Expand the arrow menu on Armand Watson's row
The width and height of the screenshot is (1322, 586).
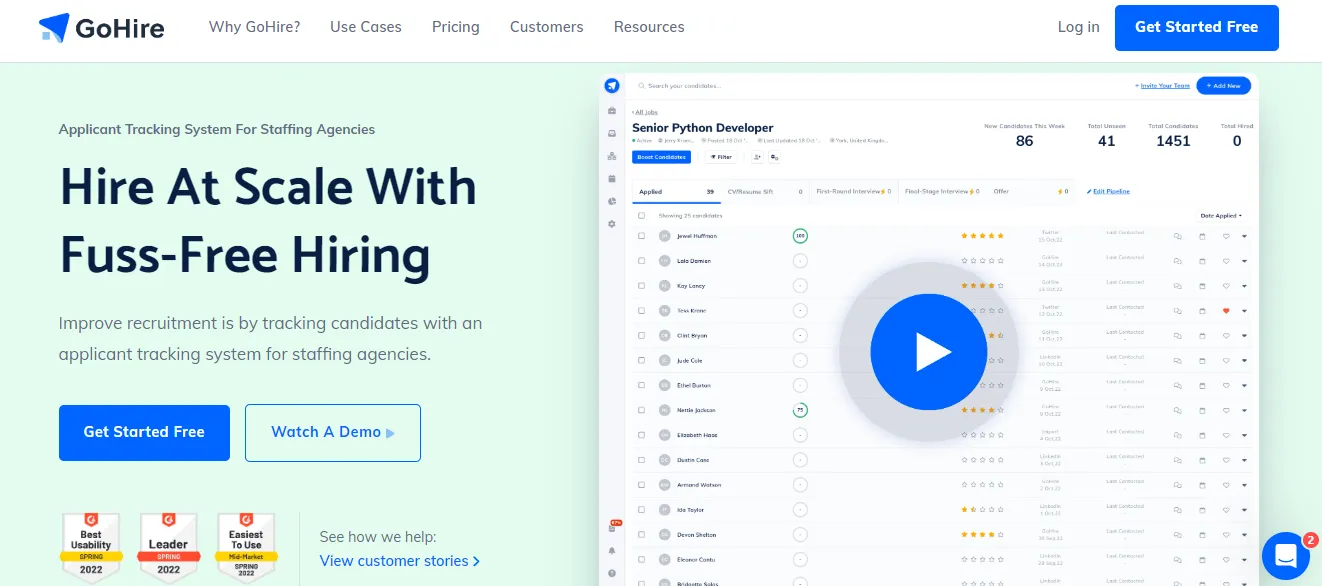pyautogui.click(x=1245, y=485)
